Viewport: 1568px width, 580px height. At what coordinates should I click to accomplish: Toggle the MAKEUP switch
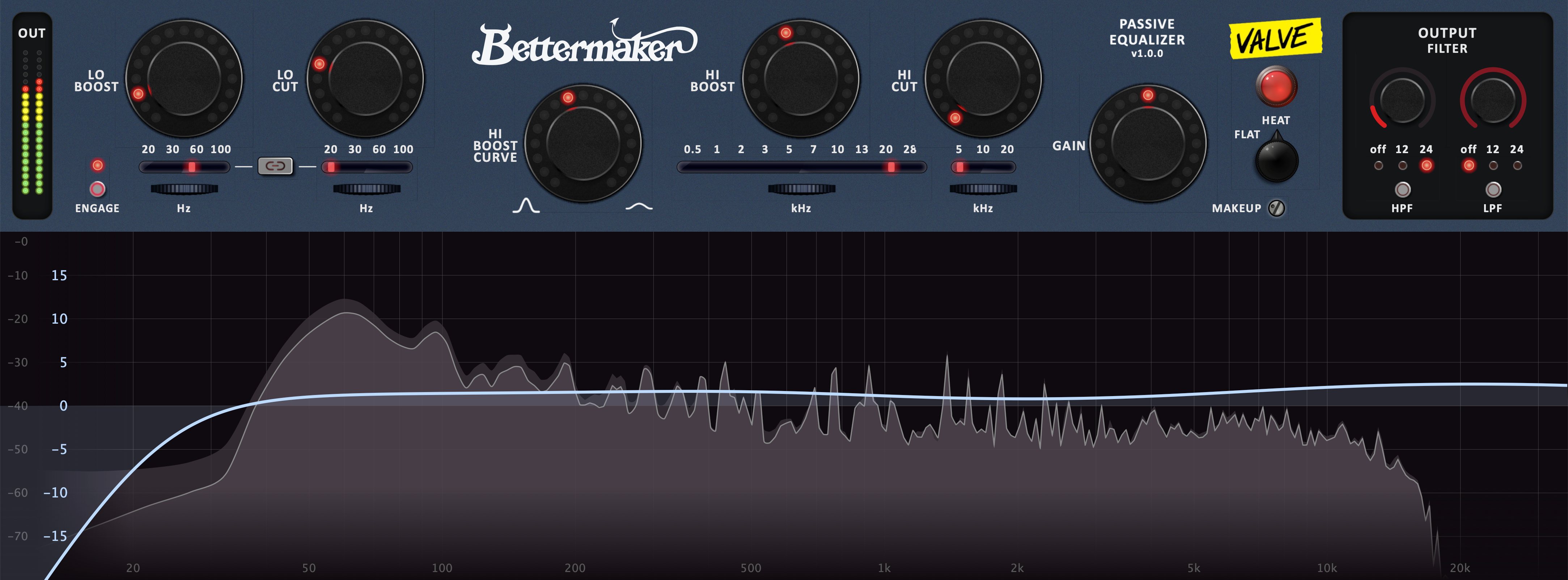(x=1276, y=209)
